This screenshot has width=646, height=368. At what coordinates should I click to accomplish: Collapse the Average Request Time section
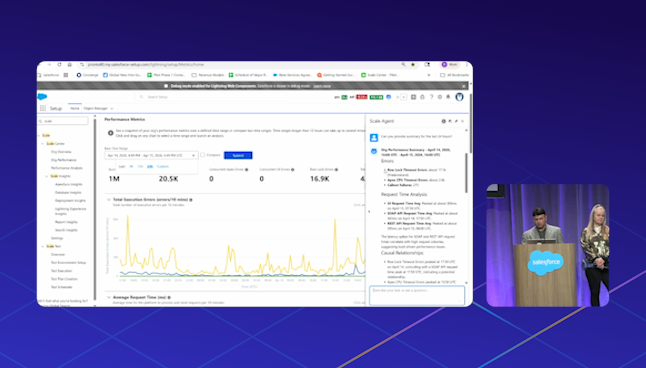tap(109, 297)
